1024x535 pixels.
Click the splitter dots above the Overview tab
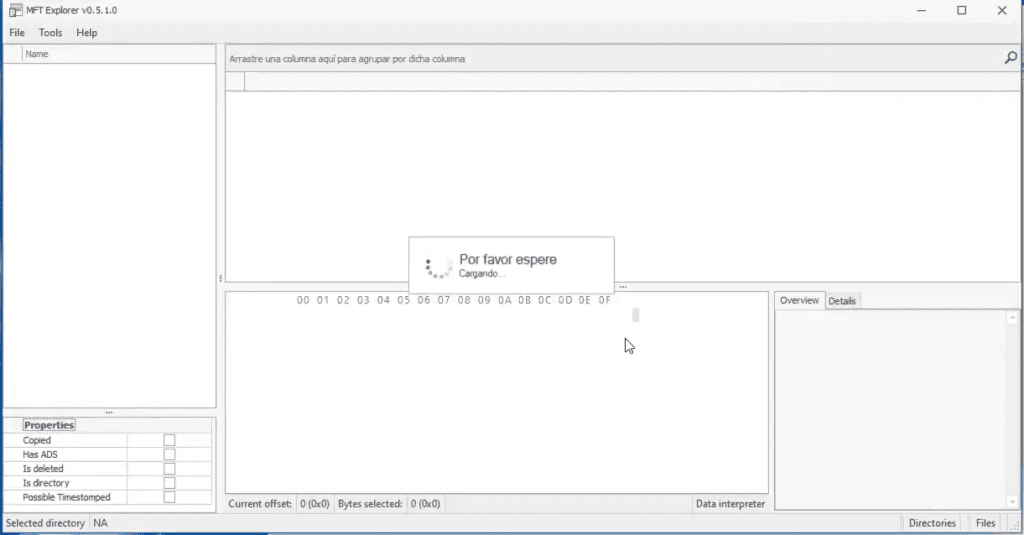(x=623, y=287)
